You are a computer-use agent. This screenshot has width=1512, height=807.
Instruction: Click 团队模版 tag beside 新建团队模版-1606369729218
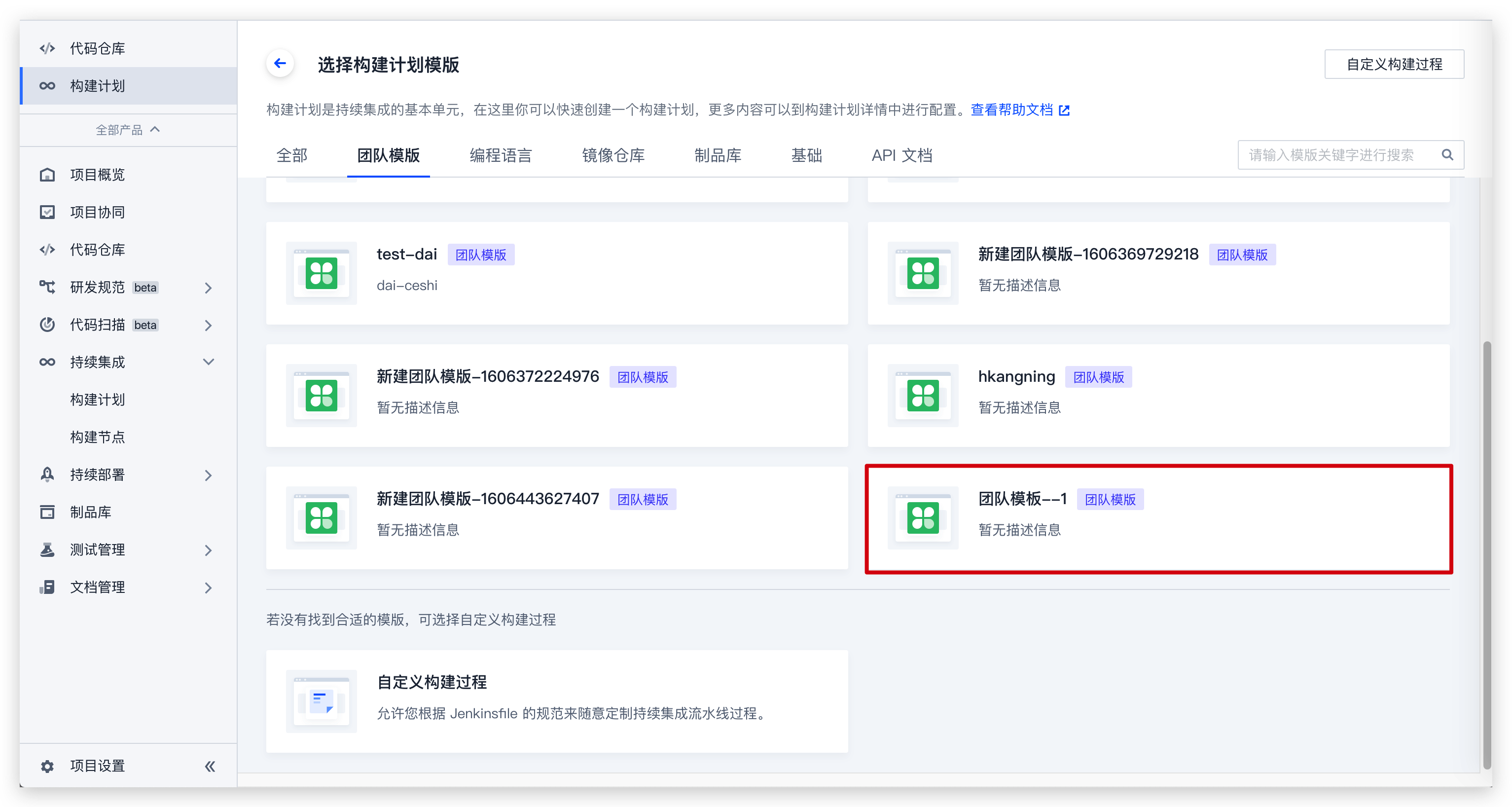tap(1243, 255)
